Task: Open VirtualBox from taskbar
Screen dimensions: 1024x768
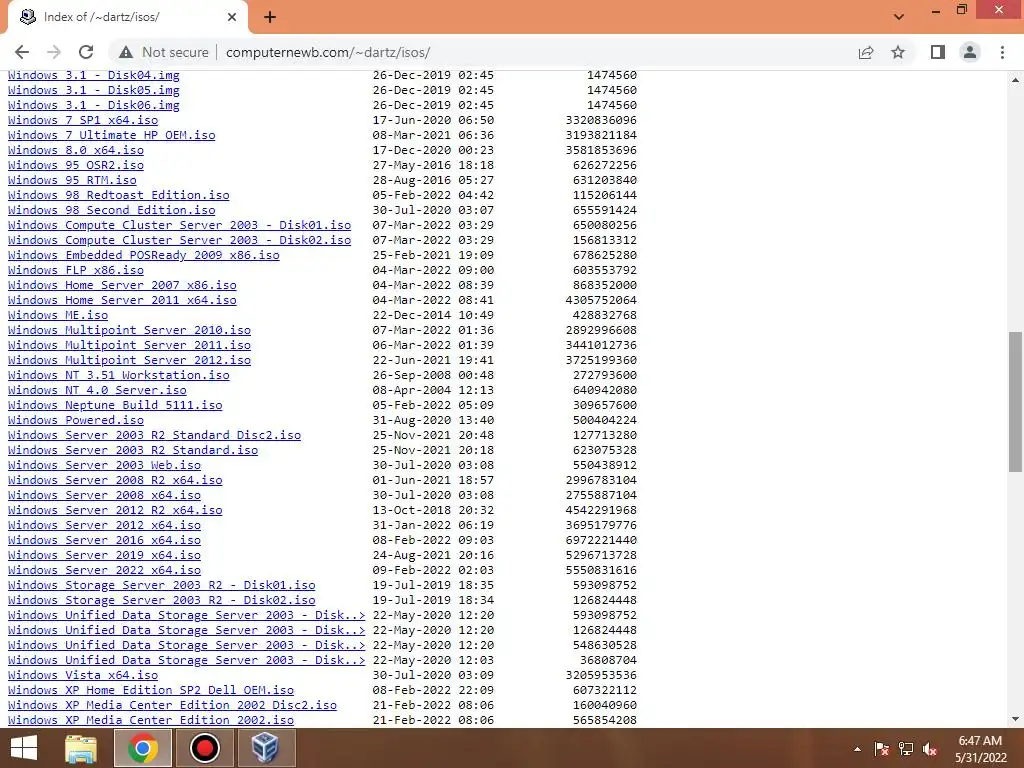Action: tap(265, 748)
